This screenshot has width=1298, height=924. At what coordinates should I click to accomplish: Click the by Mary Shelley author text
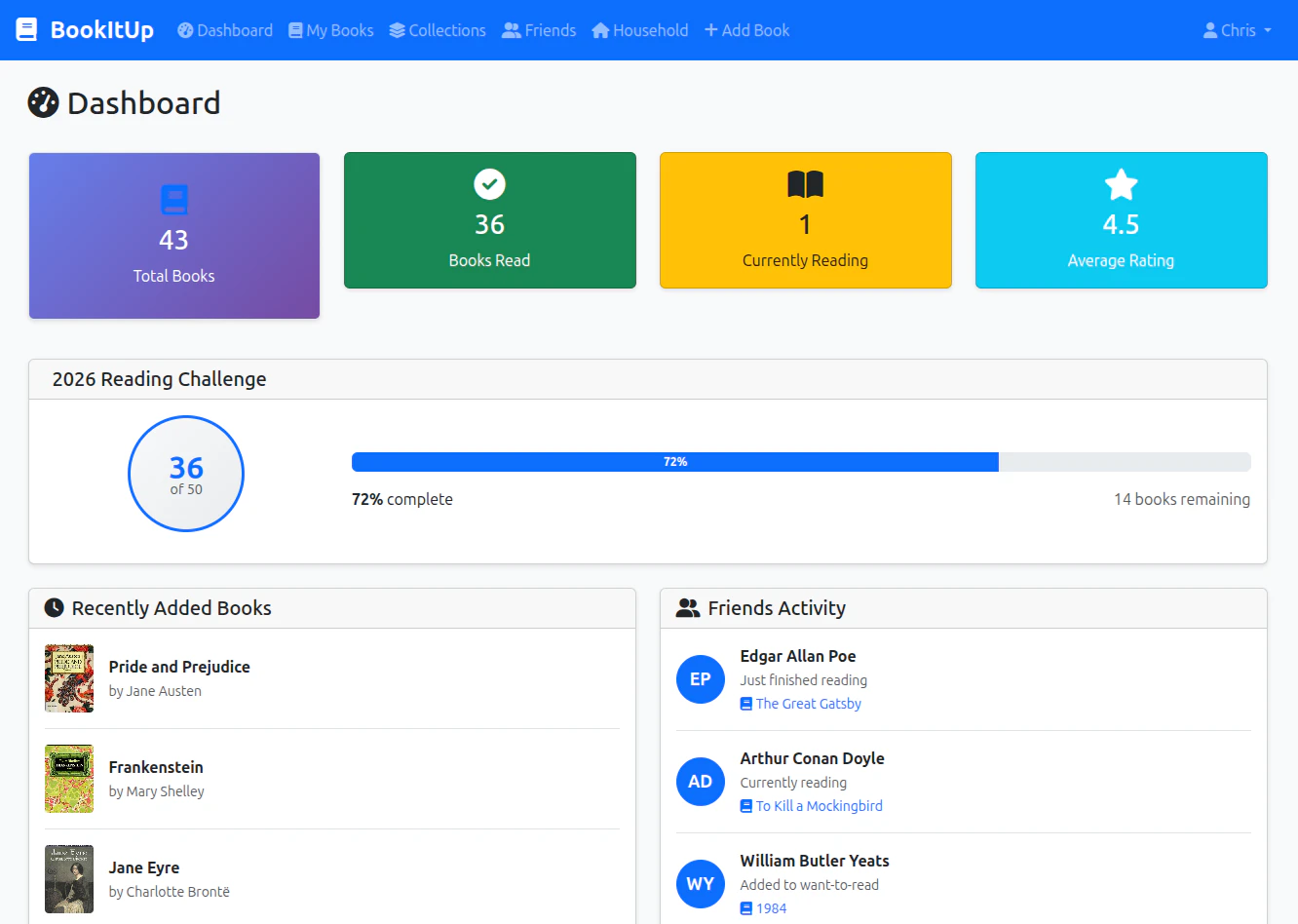[157, 791]
